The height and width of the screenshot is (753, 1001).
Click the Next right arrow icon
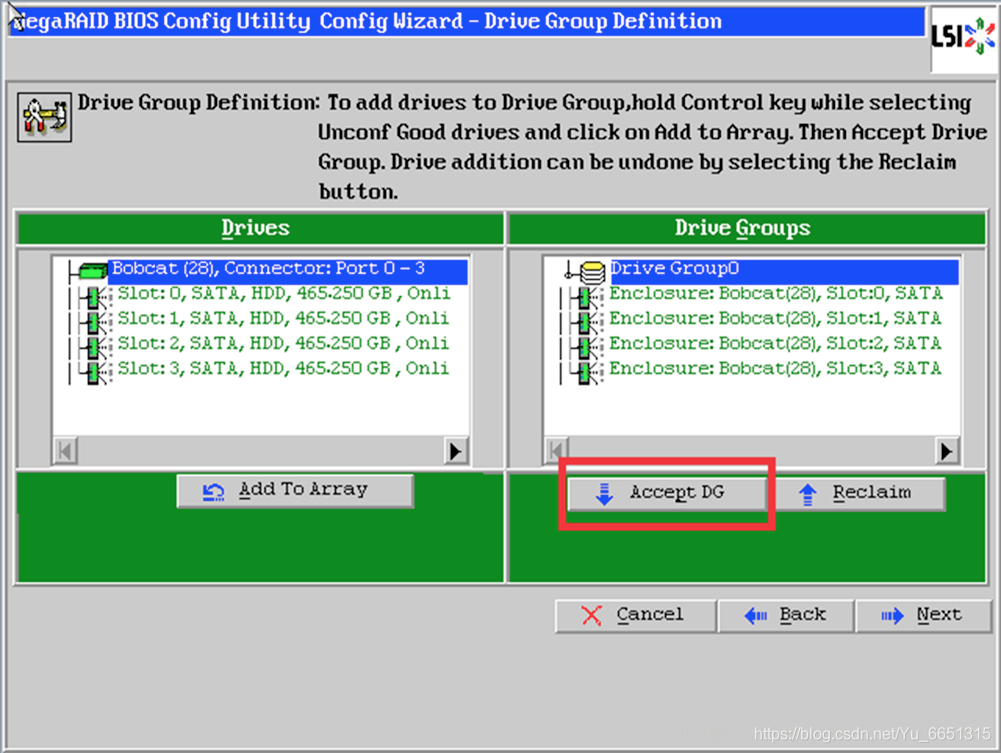click(892, 616)
